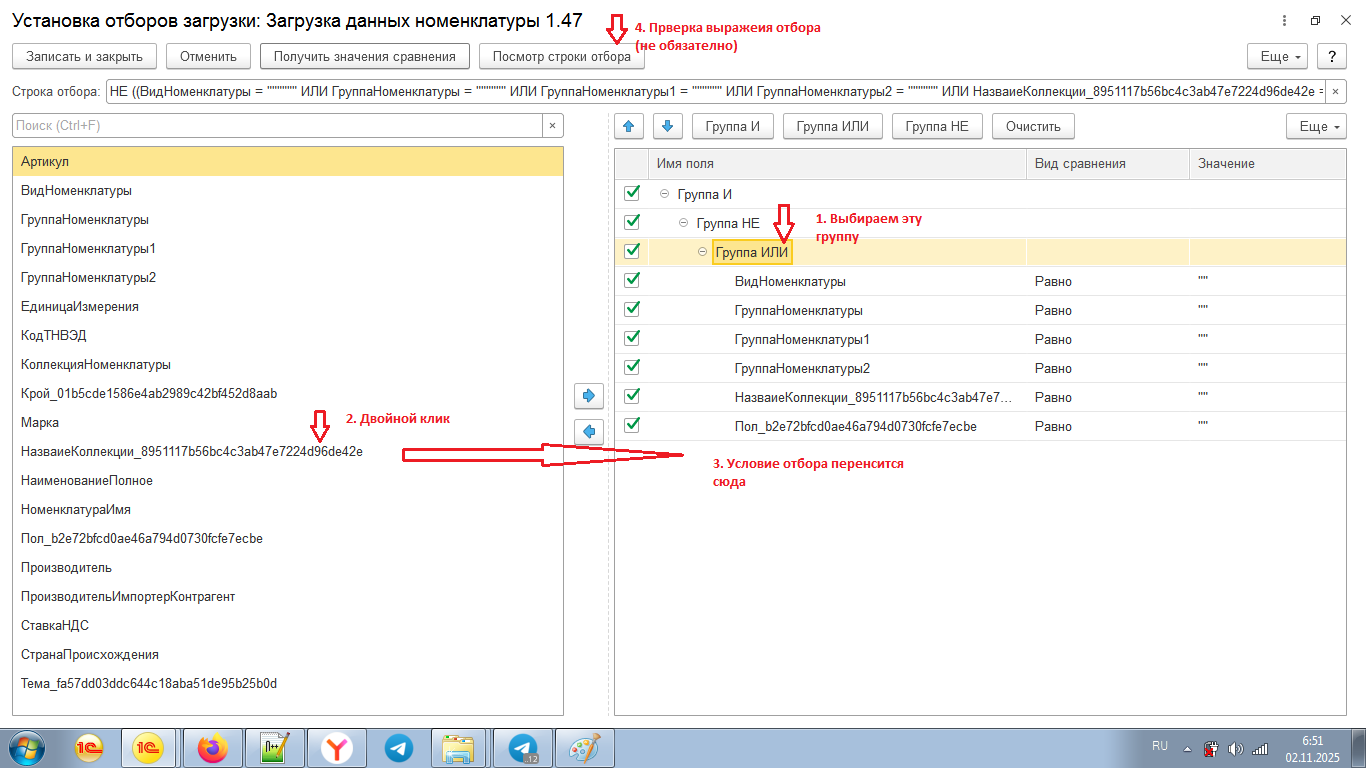Toggle checkbox for ГруппаНоменклатуры2 filter row
Image resolution: width=1366 pixels, height=768 pixels.
631,367
